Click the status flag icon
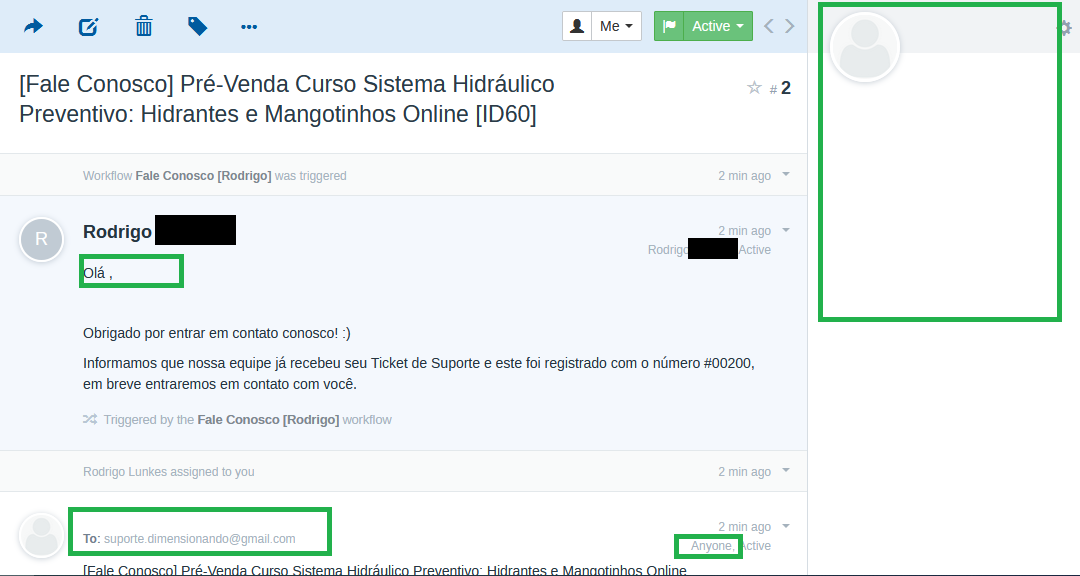This screenshot has width=1080, height=576. click(669, 26)
